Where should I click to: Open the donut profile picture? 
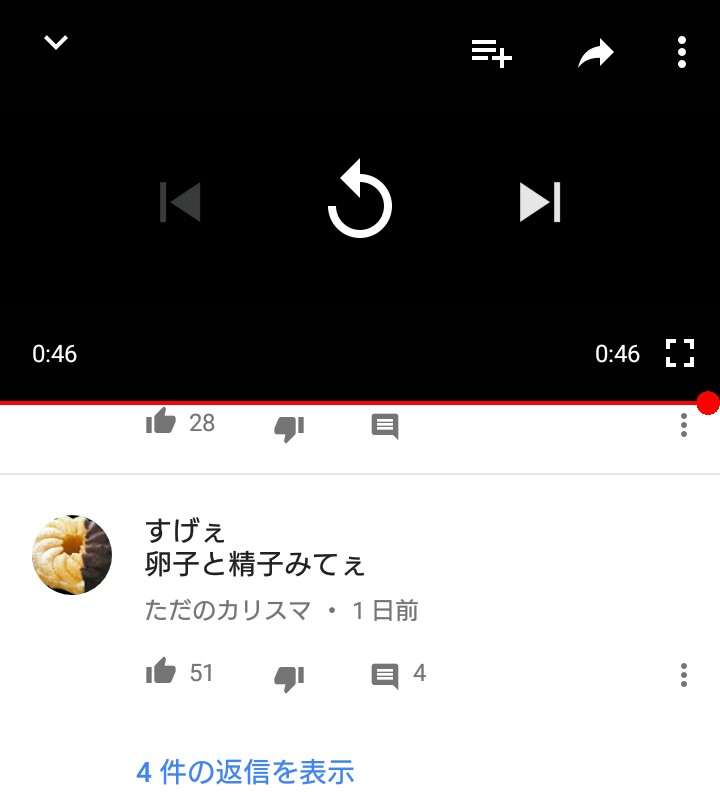72,555
